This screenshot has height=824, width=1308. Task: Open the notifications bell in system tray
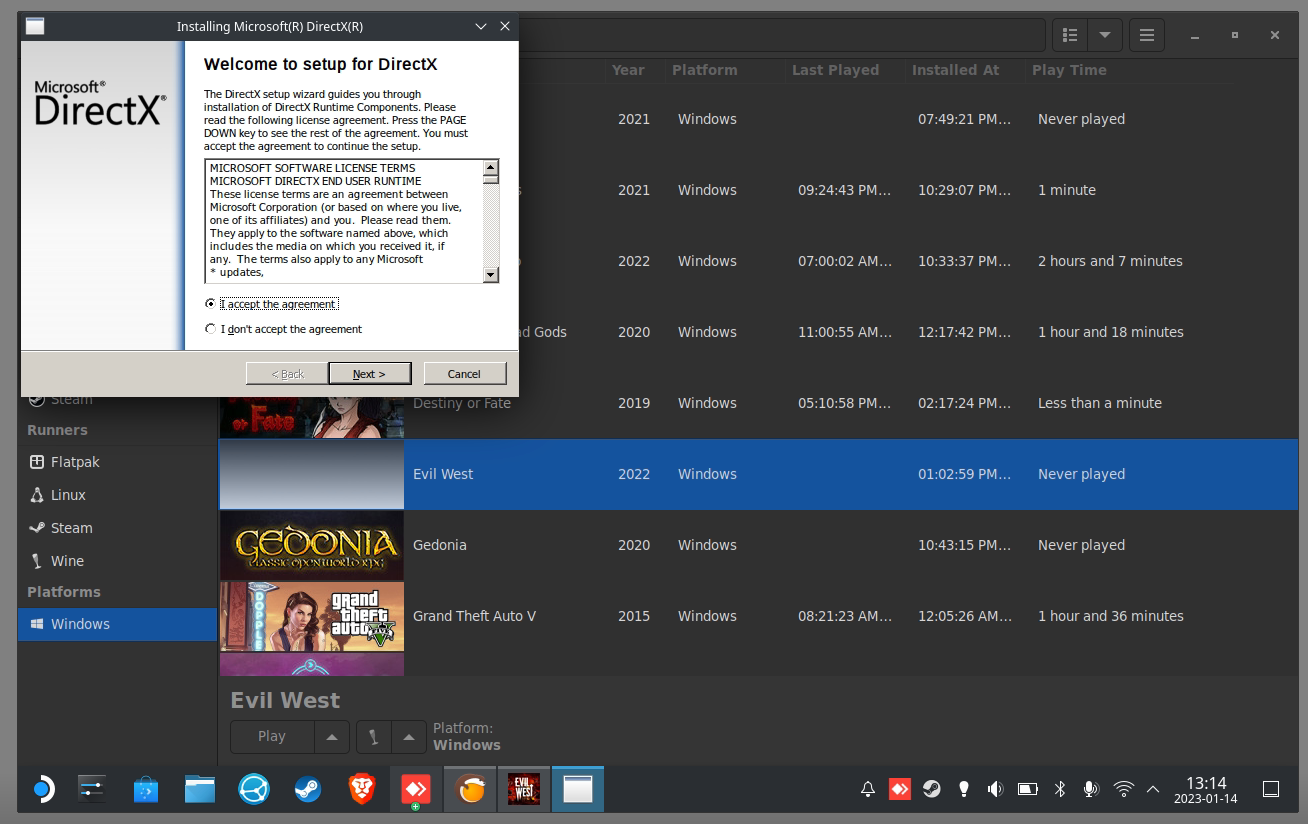click(868, 790)
